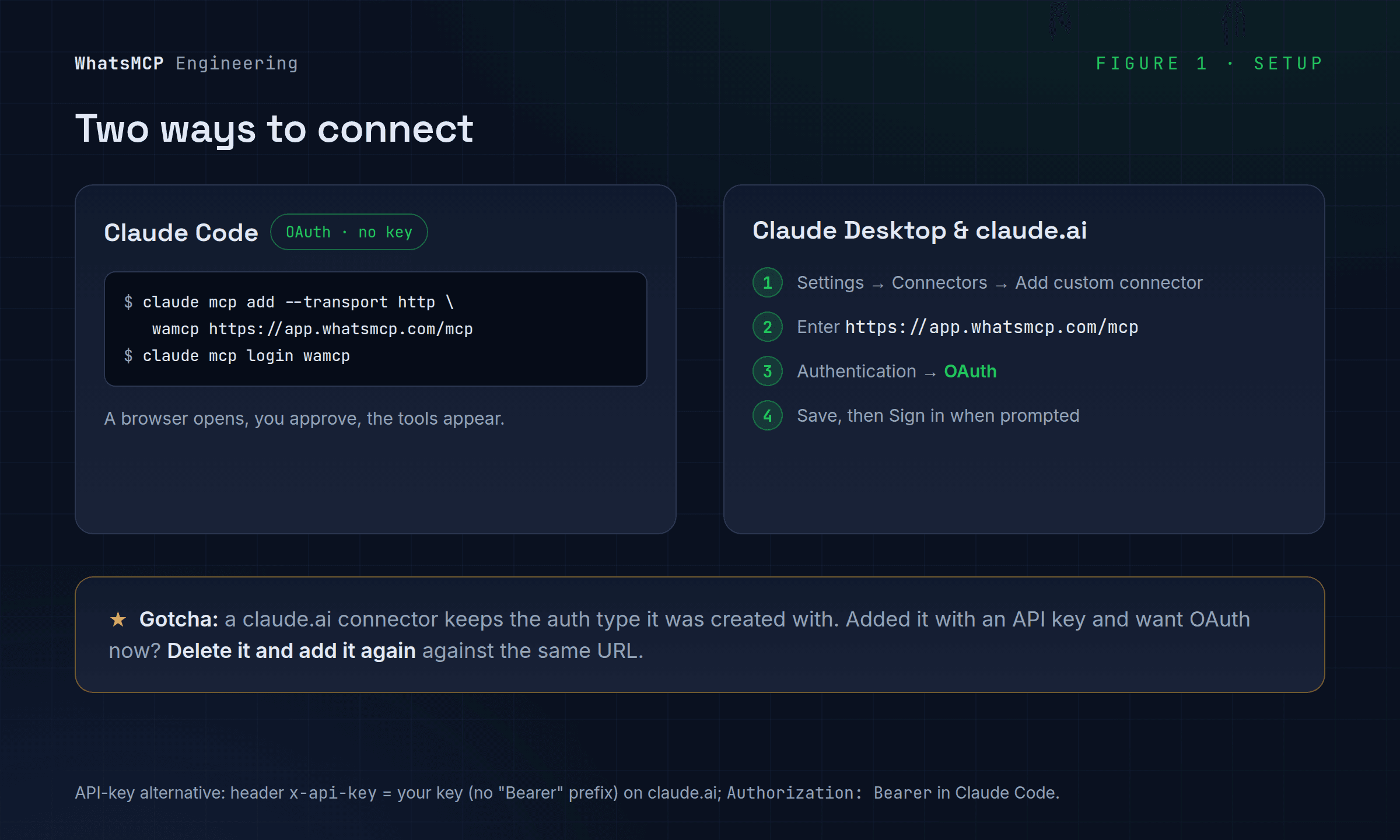This screenshot has width=1400, height=840.
Task: Click 'Add custom connector' in the first step
Action: [x=1109, y=282]
